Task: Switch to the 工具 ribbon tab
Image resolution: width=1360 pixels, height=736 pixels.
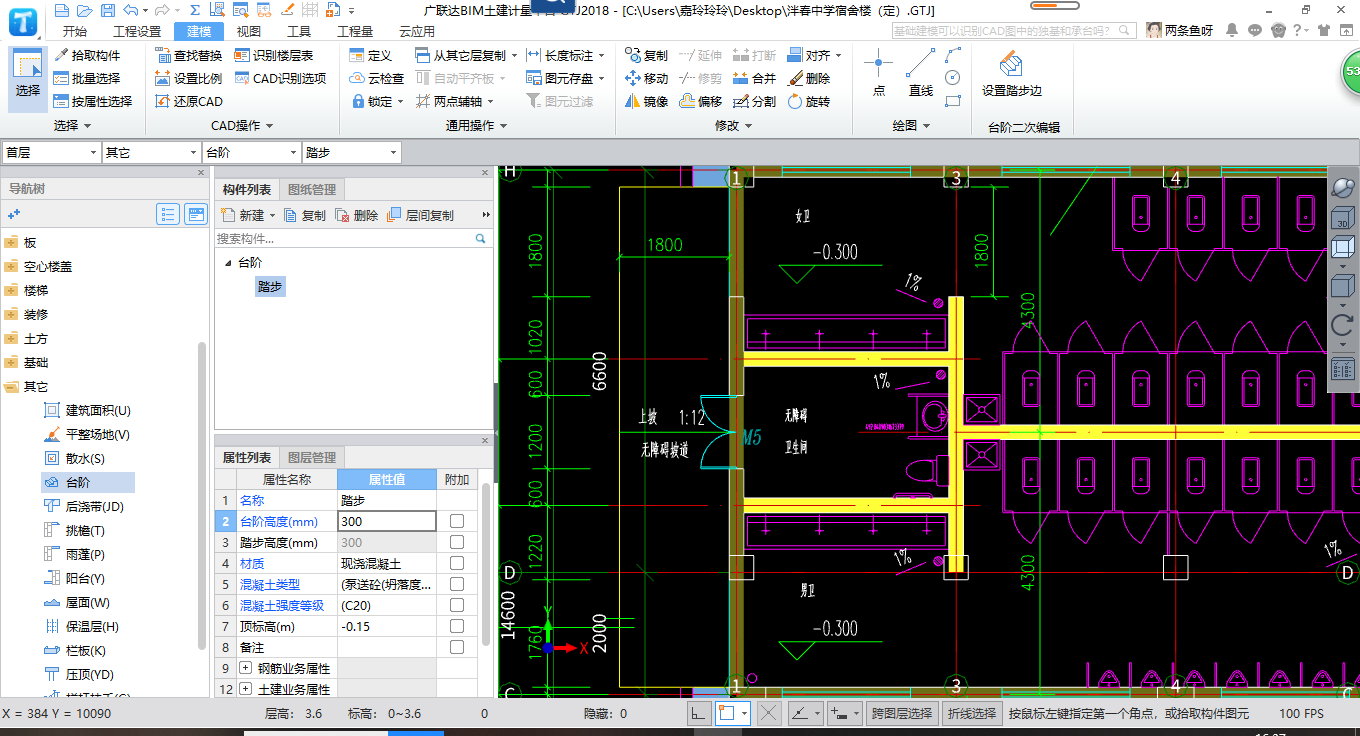Action: 299,31
